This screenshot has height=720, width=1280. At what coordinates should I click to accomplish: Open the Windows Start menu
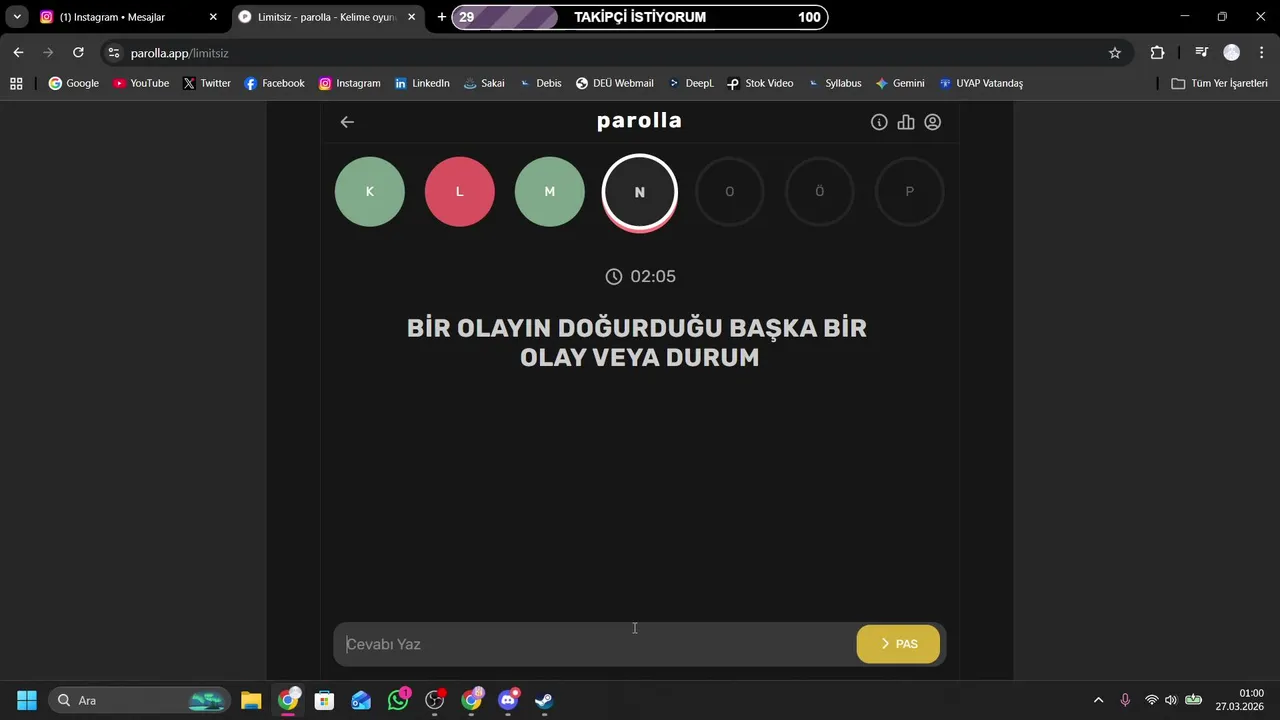point(27,700)
